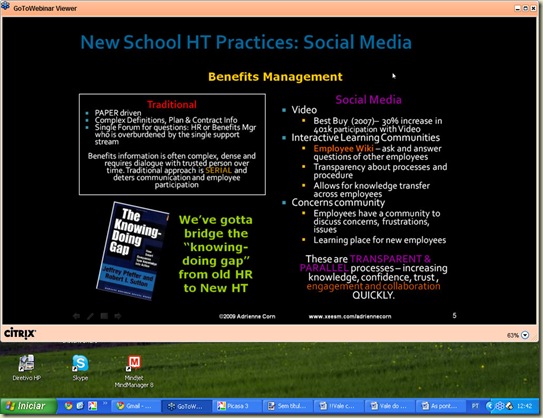Open the Sem títul... taskbar window

click(x=288, y=406)
